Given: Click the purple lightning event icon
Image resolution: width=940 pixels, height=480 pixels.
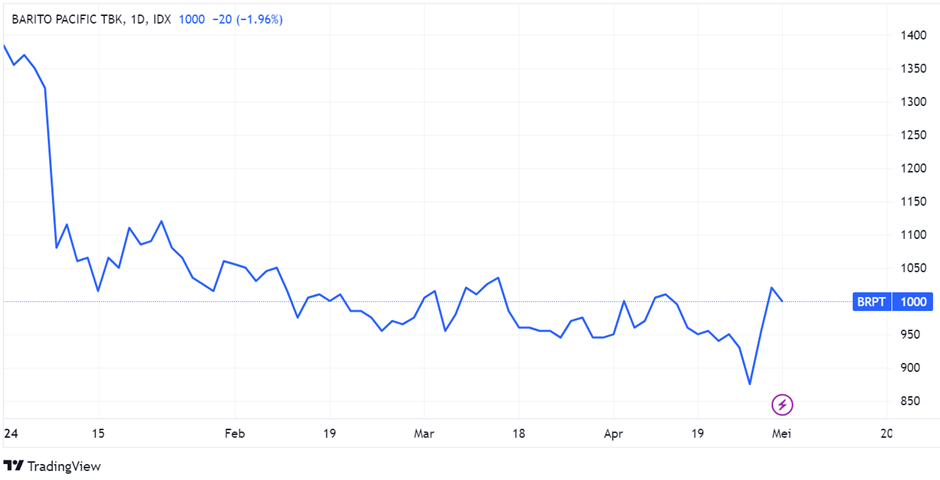Looking at the screenshot, I should (782, 405).
